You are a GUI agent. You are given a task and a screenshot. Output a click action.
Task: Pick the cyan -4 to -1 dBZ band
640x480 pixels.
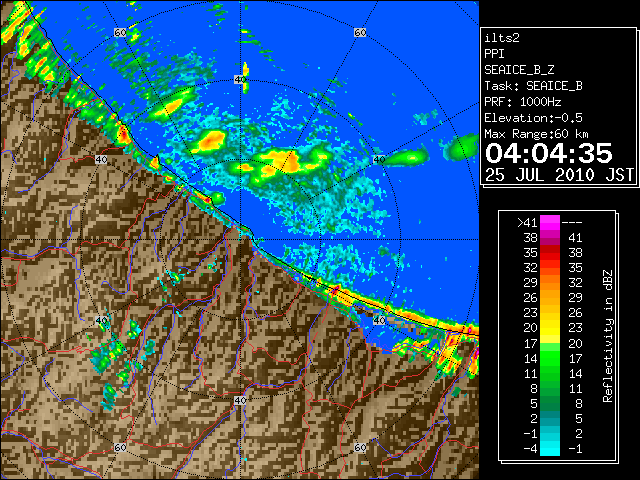pyautogui.click(x=550, y=448)
